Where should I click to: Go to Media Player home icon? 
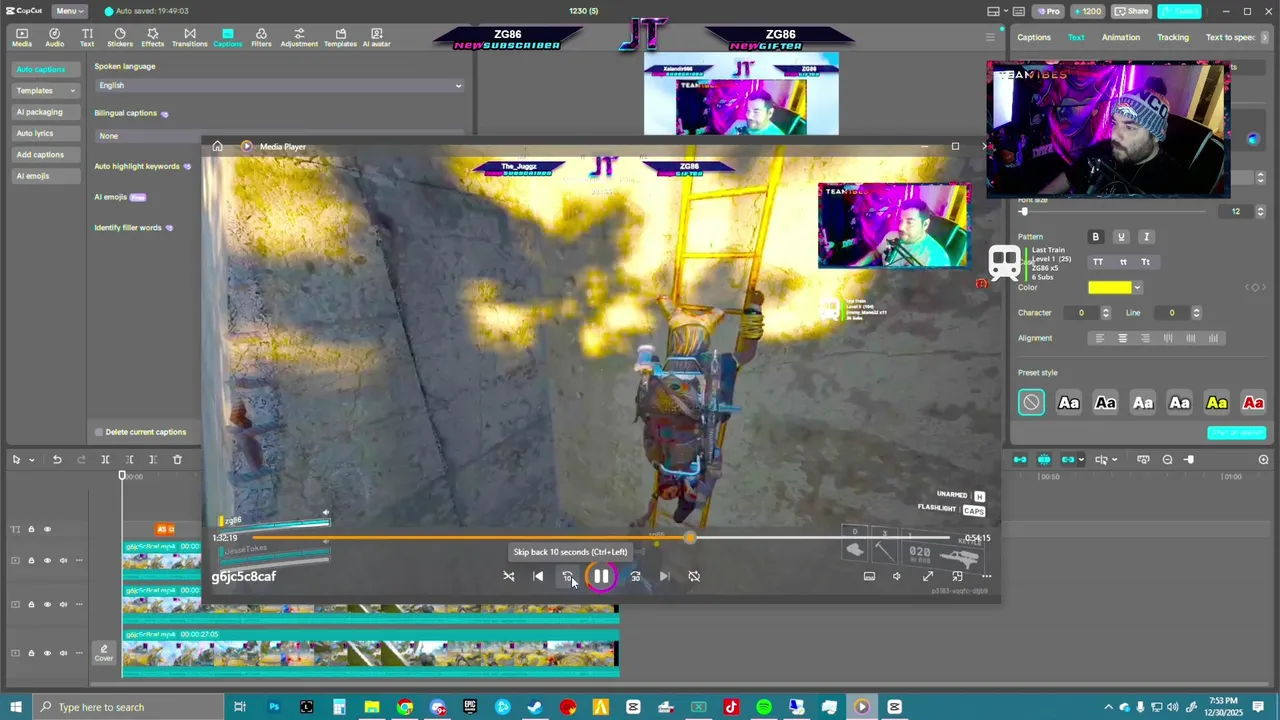(217, 146)
